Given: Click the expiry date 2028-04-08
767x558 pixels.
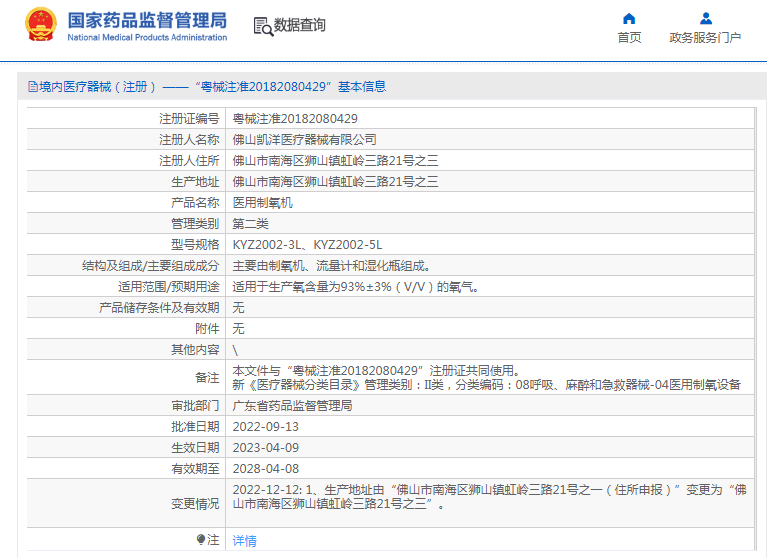Looking at the screenshot, I should (x=266, y=469).
